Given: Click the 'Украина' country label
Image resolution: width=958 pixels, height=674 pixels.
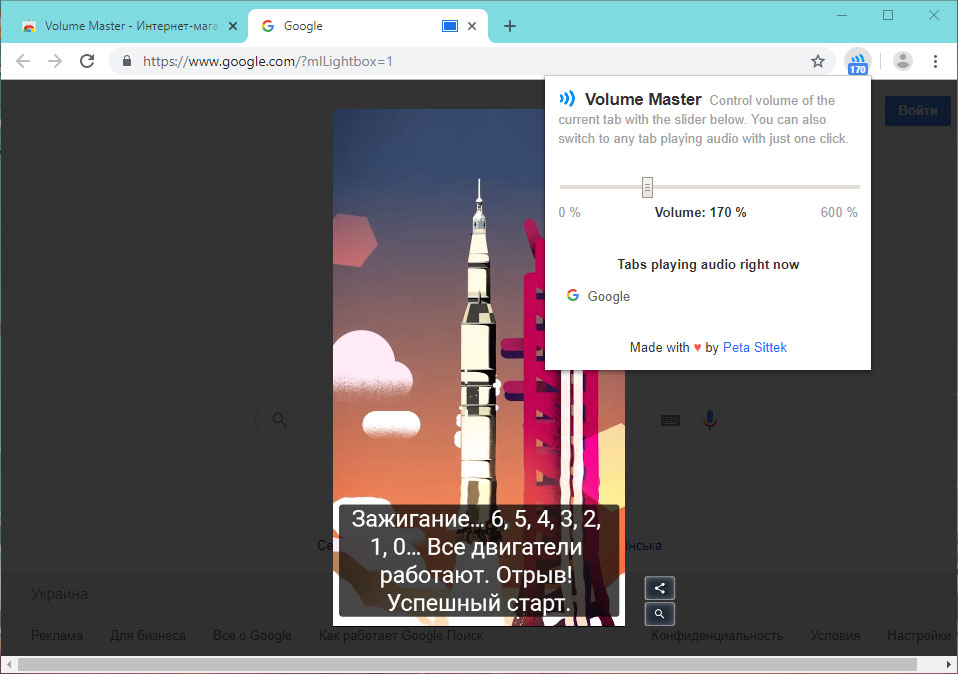Looking at the screenshot, I should [59, 594].
